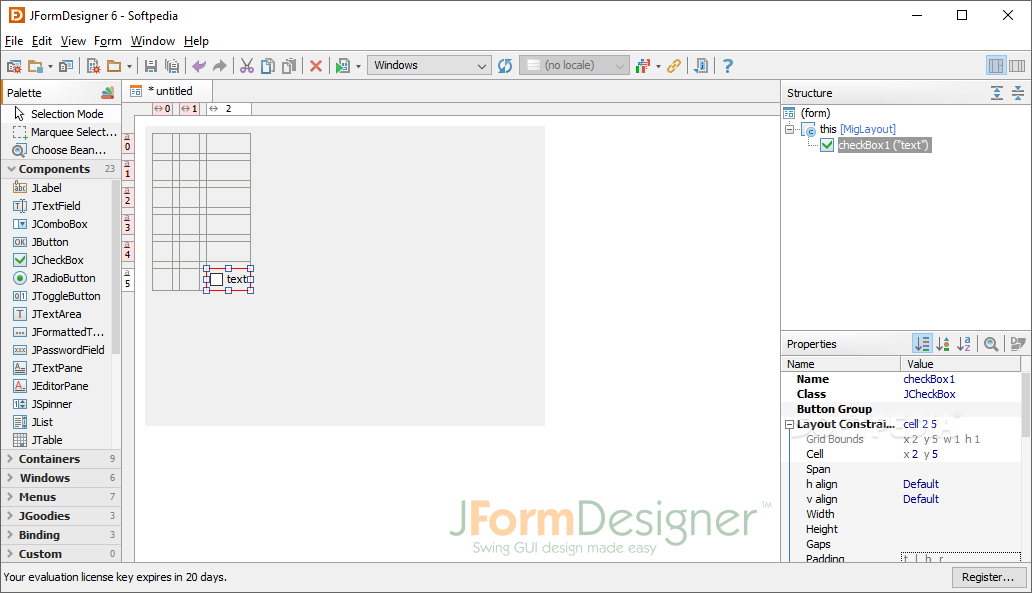Select JRadioButton from the palette
1032x593 pixels.
[x=63, y=278]
